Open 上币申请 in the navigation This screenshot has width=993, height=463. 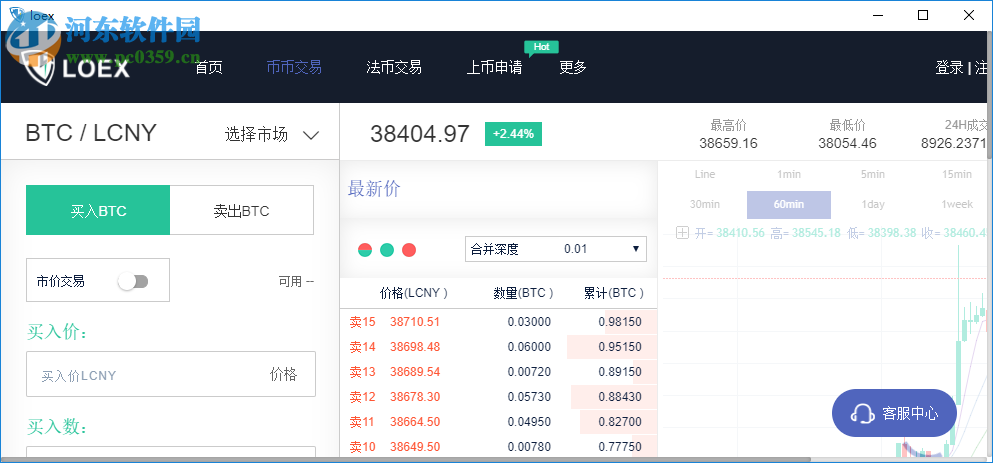point(494,67)
